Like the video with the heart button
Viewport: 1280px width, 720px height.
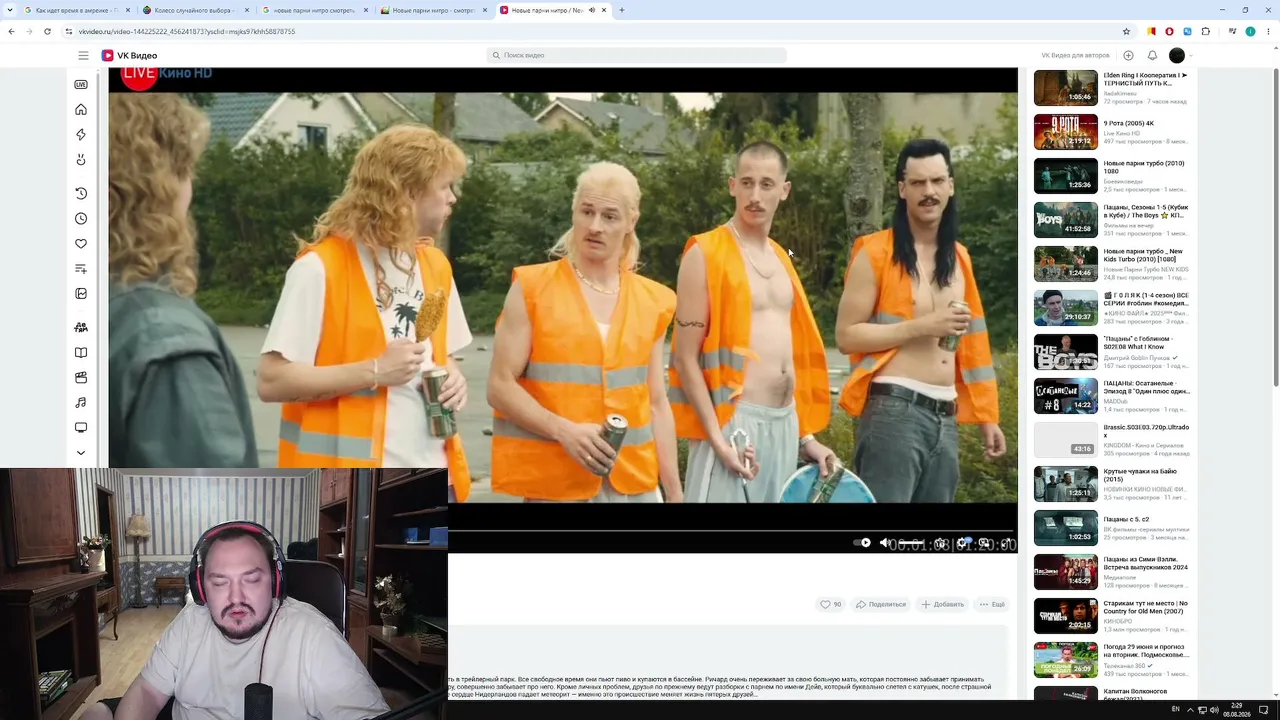tap(830, 604)
